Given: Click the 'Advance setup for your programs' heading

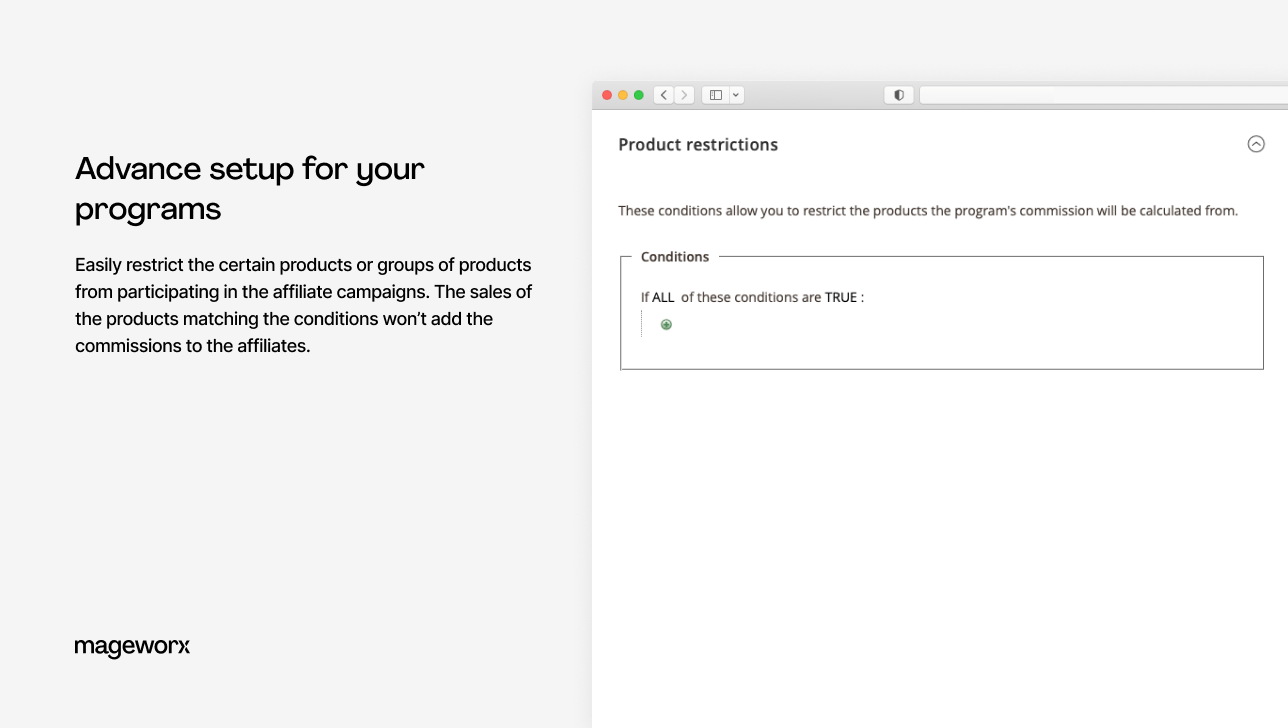Looking at the screenshot, I should pyautogui.click(x=250, y=188).
